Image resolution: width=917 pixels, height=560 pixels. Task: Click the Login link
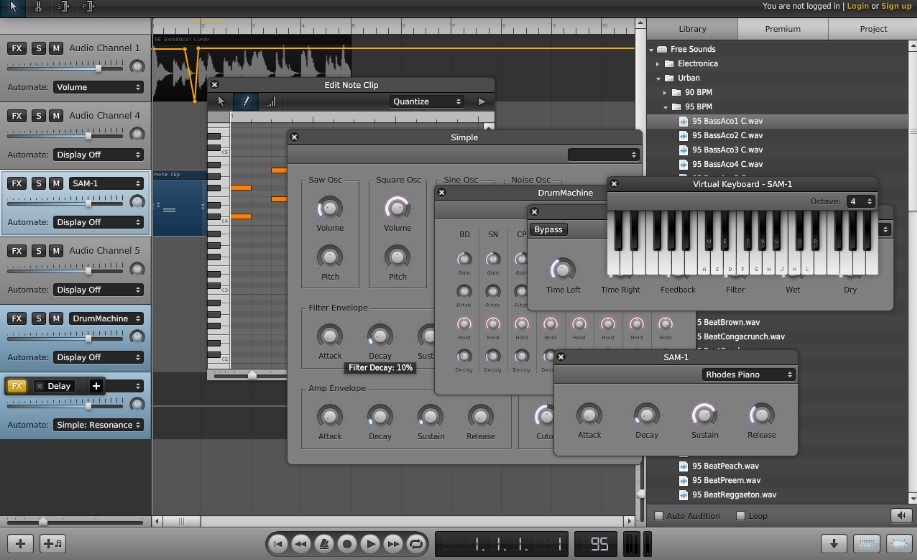(x=857, y=6)
